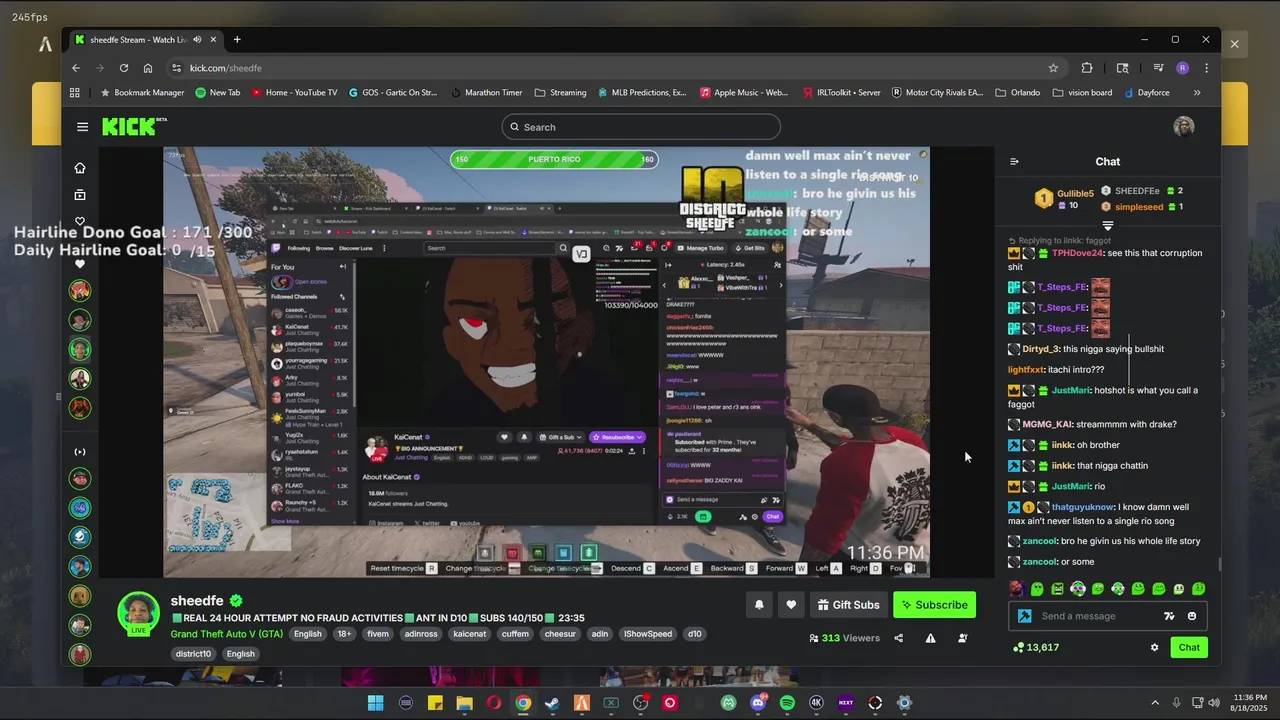Open Dayforce bookmark
Screen dimensions: 1280x720
point(1146,93)
